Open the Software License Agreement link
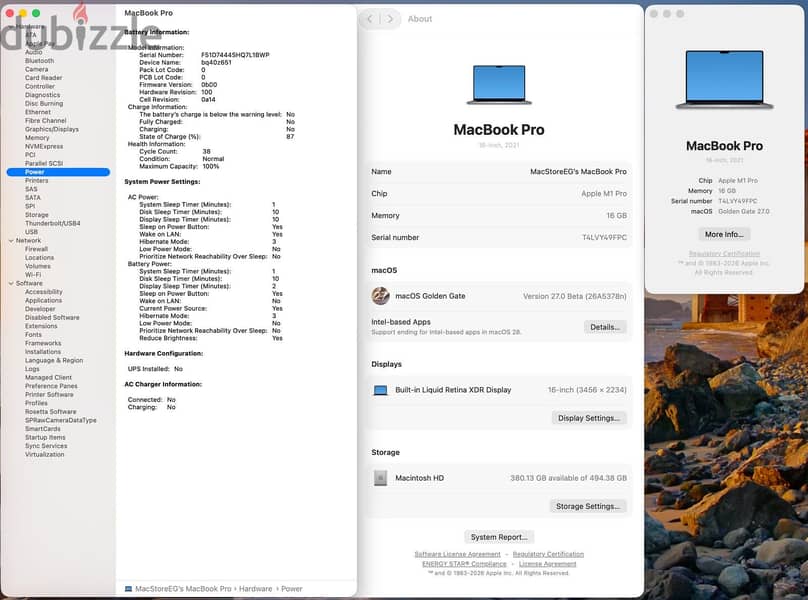The width and height of the screenshot is (808, 600). pos(457,554)
